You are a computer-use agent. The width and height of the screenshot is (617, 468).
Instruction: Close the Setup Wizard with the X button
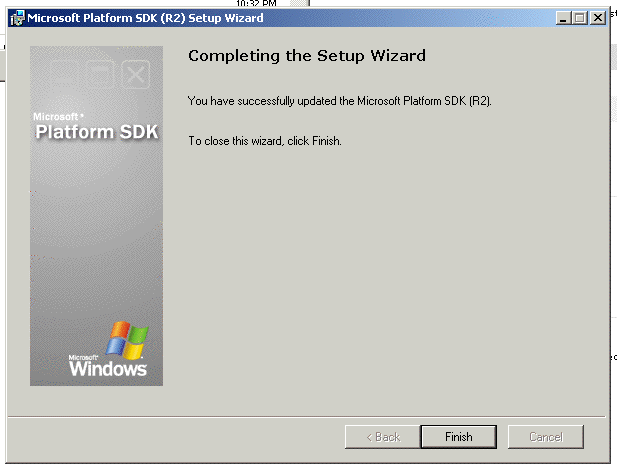click(598, 17)
